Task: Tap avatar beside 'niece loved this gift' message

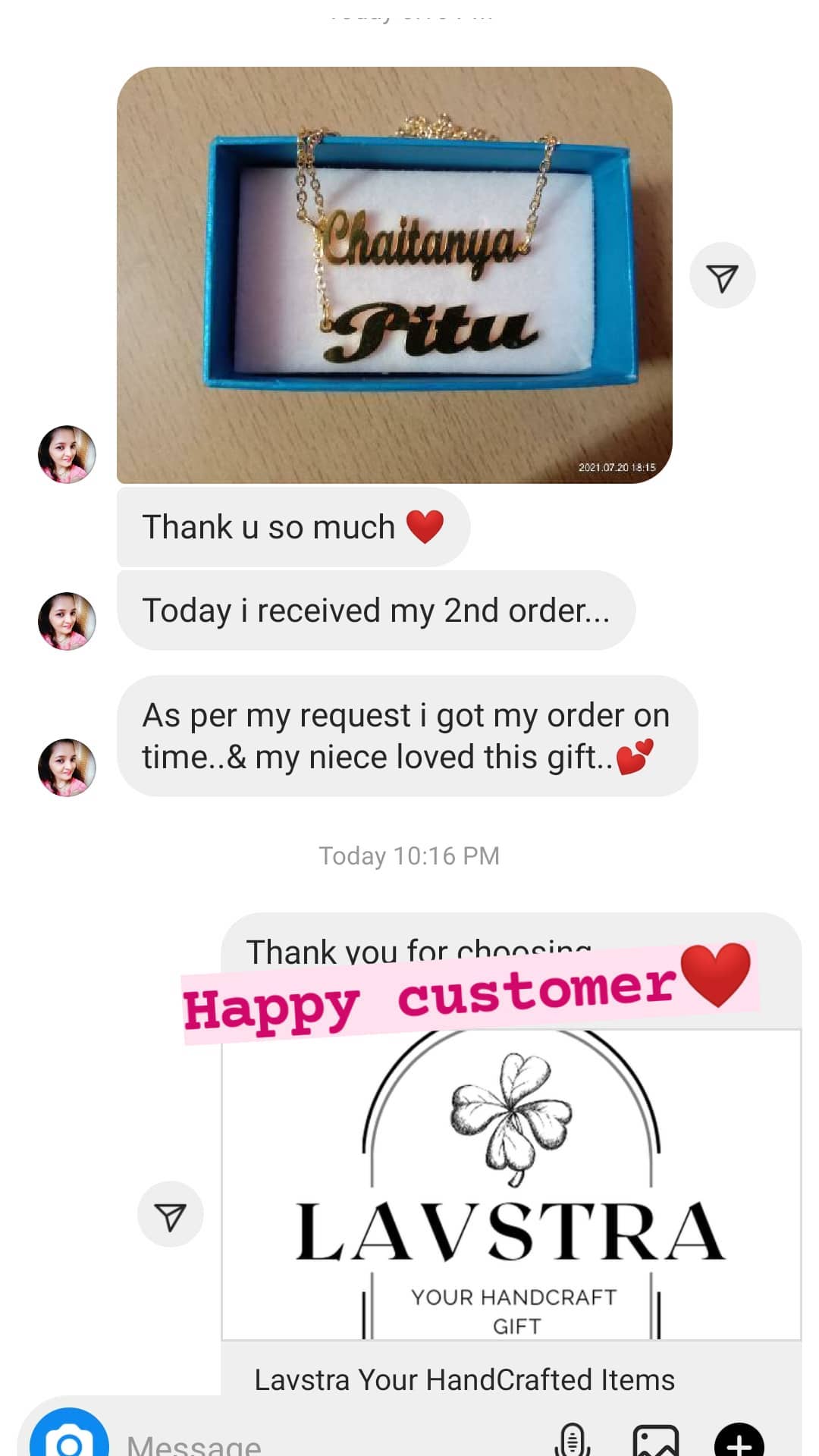Action: click(67, 767)
